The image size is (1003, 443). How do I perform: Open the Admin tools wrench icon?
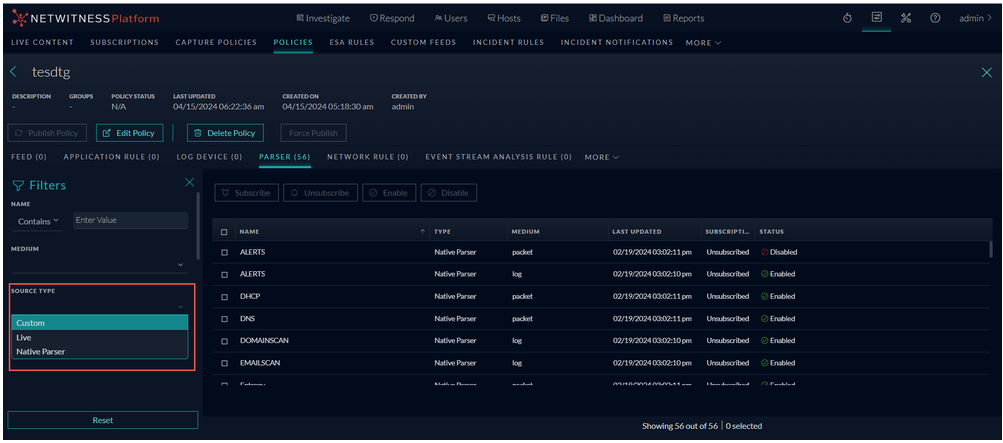906,18
